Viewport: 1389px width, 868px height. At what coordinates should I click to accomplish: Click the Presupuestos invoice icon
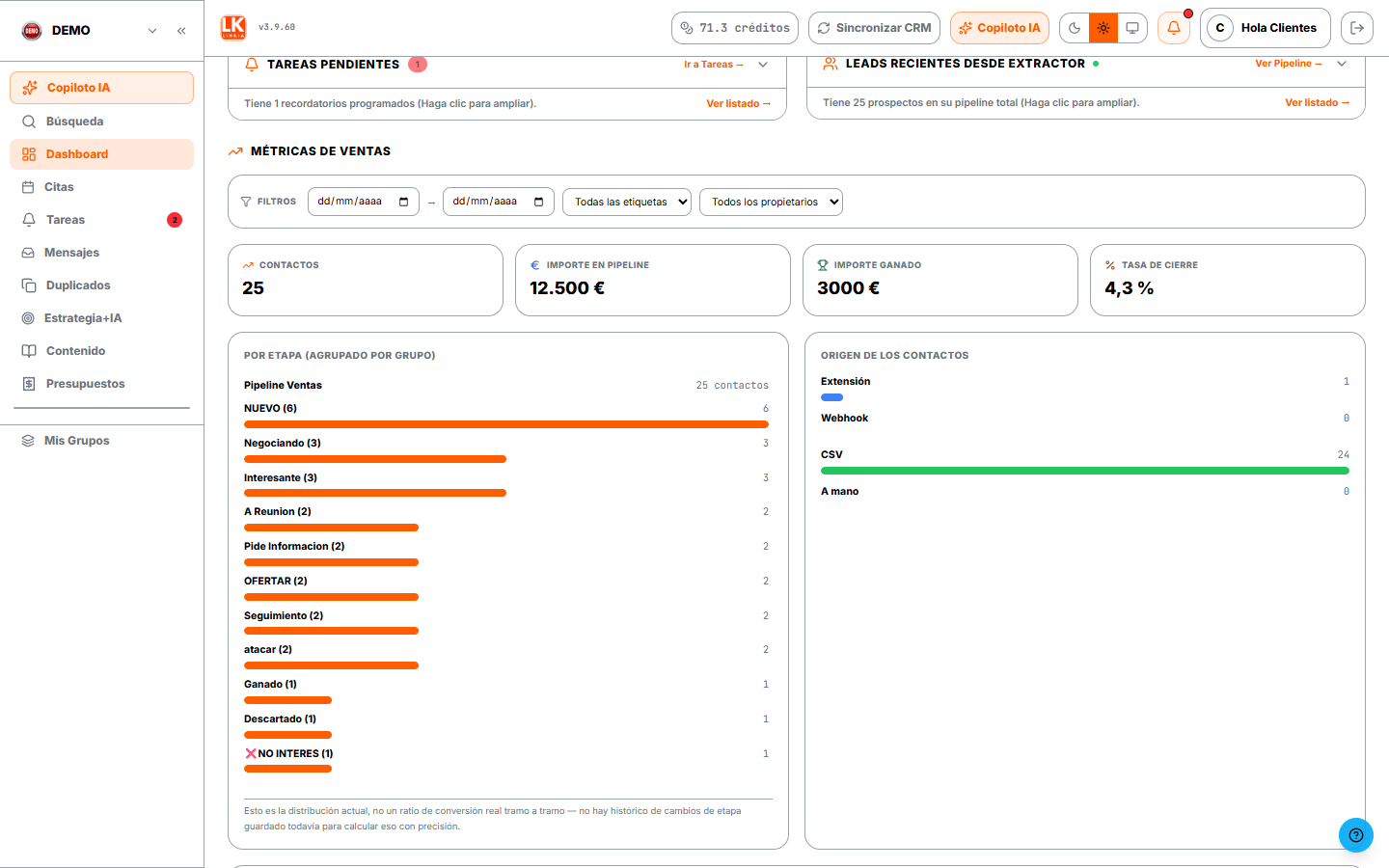(29, 384)
